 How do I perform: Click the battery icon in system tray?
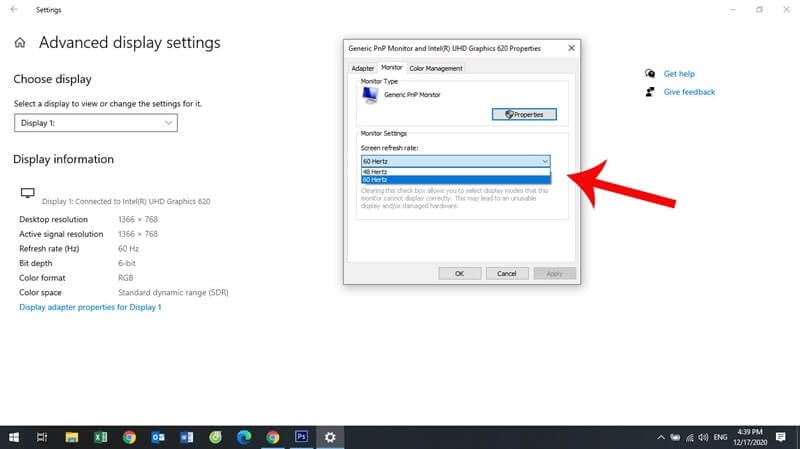tap(675, 437)
